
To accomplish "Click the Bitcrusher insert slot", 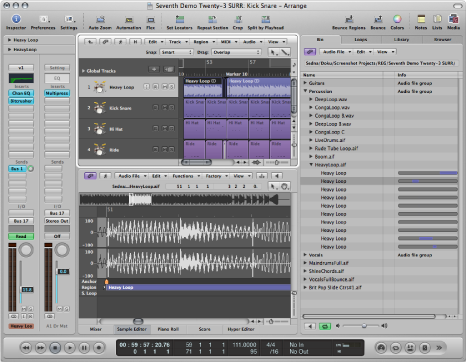I will (21, 101).
